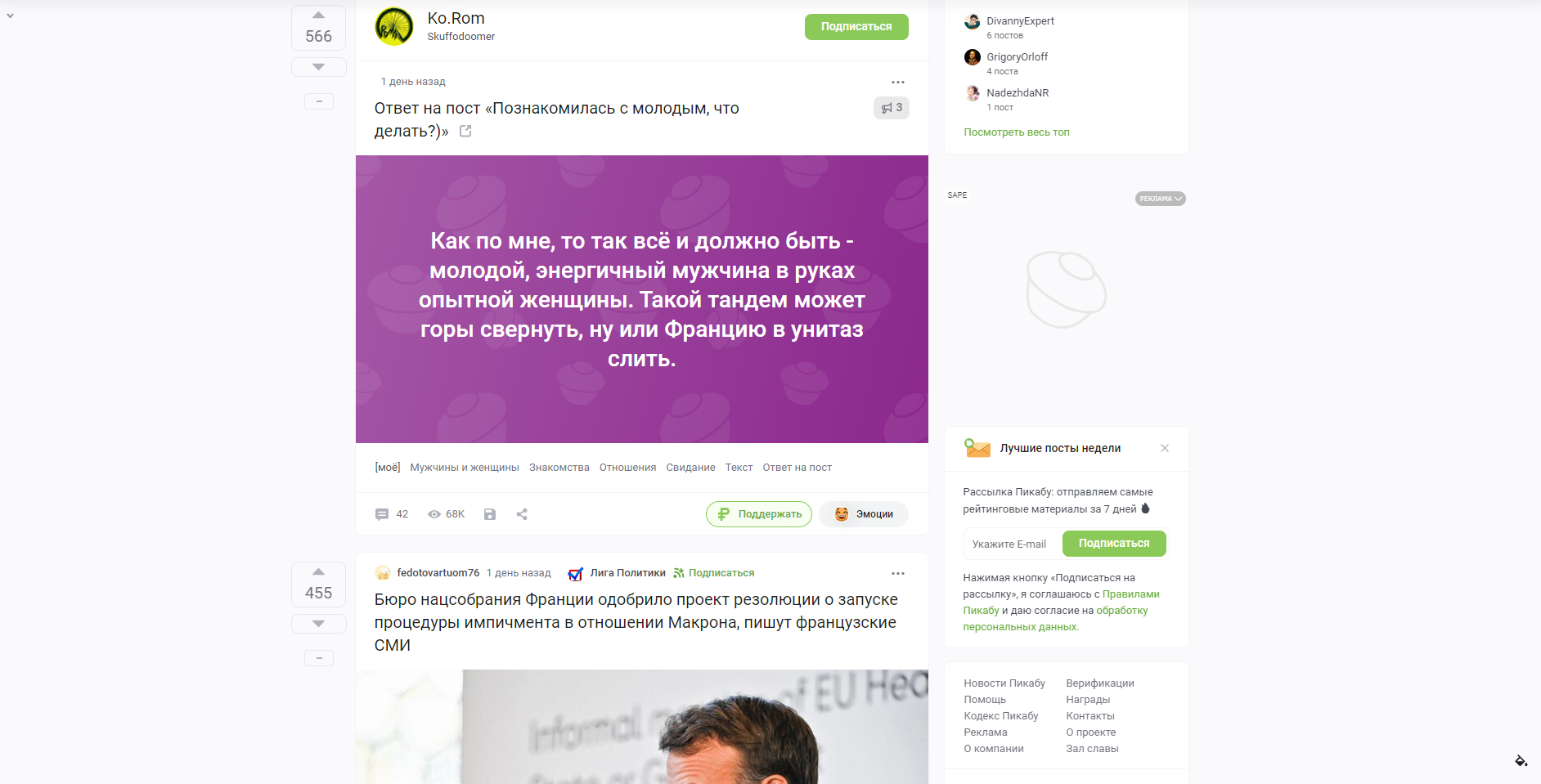
Task: Focus the Укажите E-mail input field
Action: point(1013,544)
